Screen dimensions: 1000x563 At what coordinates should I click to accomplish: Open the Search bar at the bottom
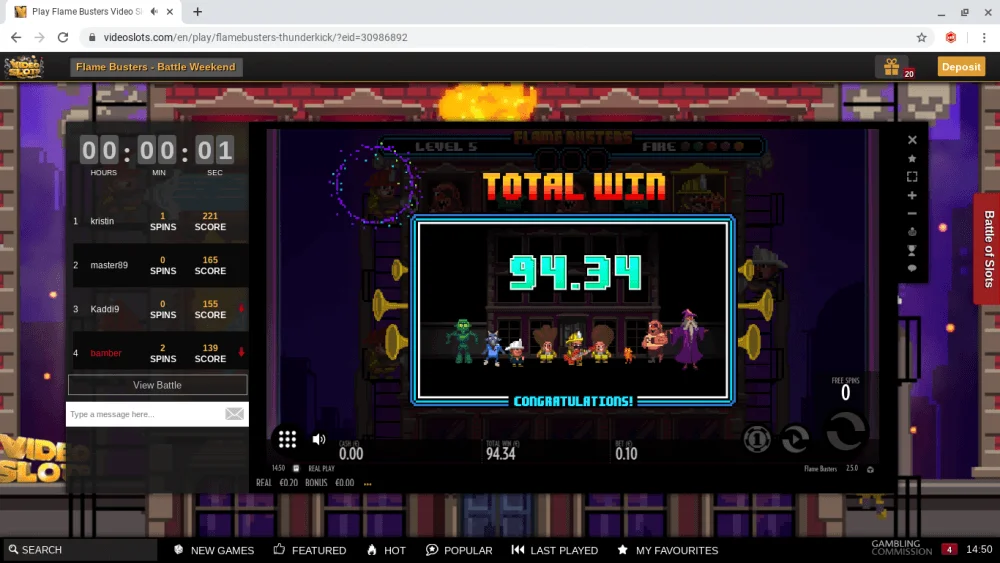pos(78,550)
